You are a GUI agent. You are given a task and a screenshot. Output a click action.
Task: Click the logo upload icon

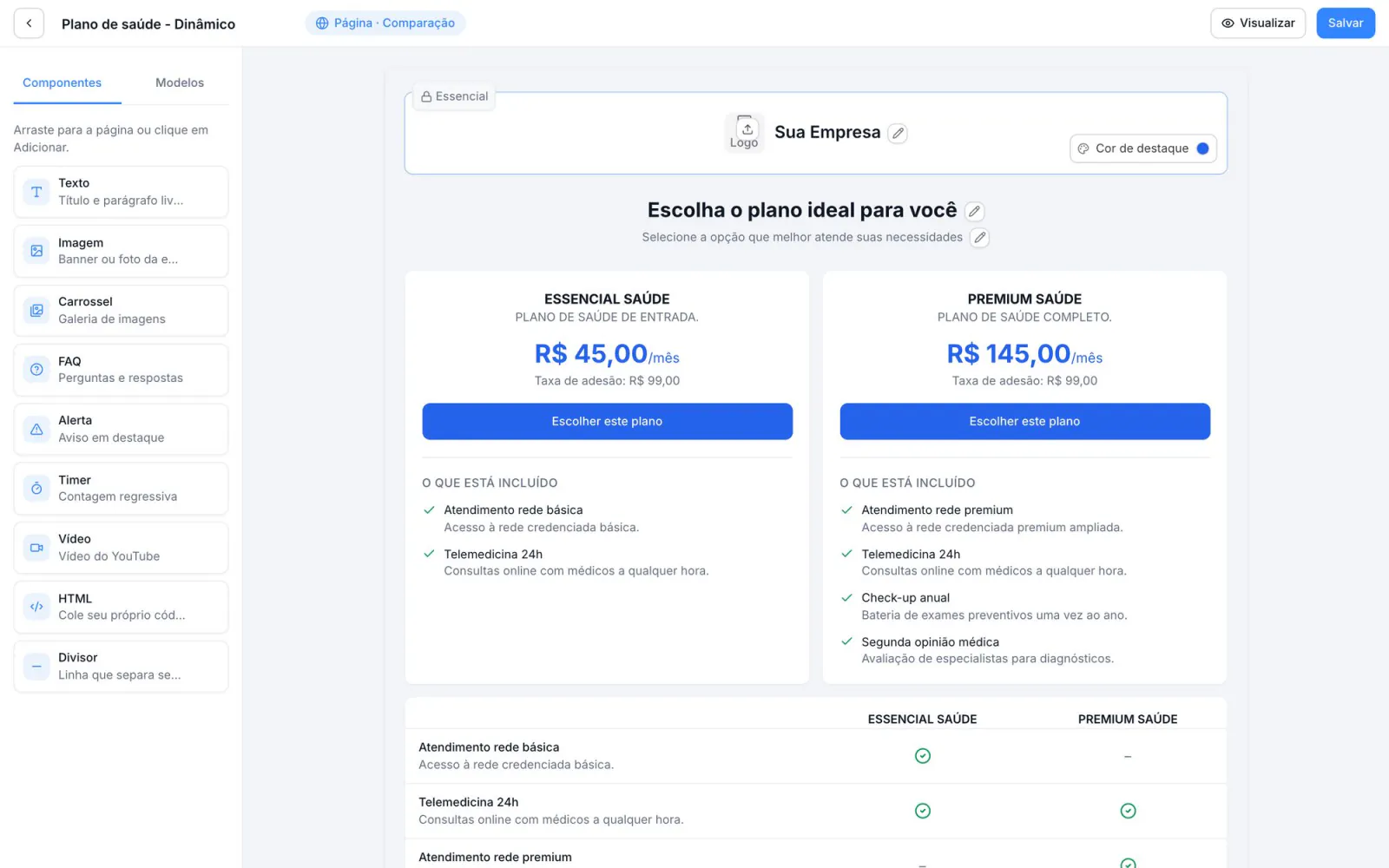(747, 129)
